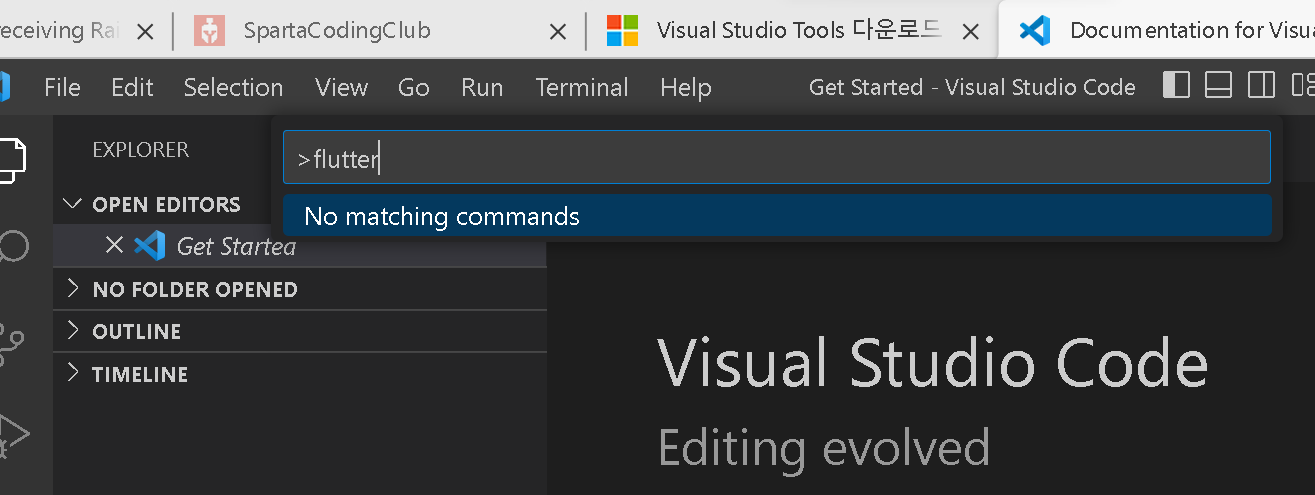
Task: Open the Terminal menu
Action: (x=582, y=88)
